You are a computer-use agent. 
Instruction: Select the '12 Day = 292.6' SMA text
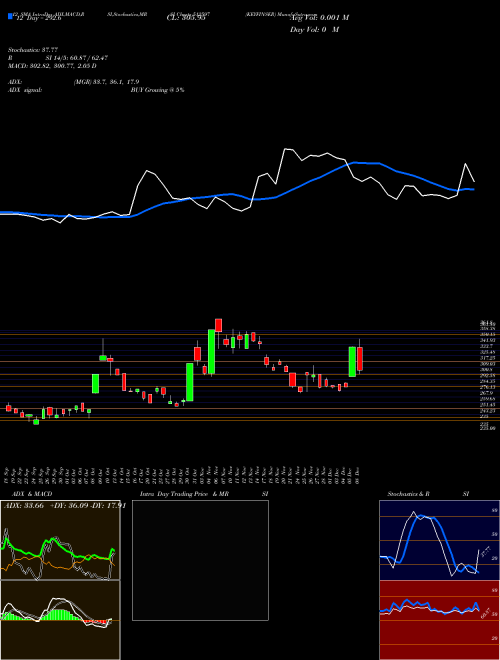pos(37,18)
